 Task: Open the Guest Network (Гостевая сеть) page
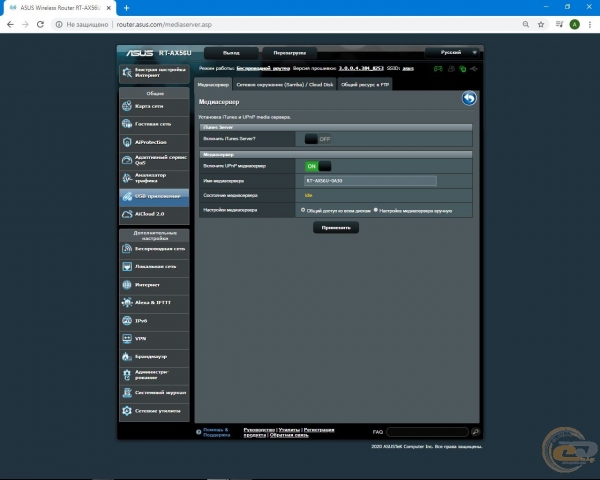(154, 124)
